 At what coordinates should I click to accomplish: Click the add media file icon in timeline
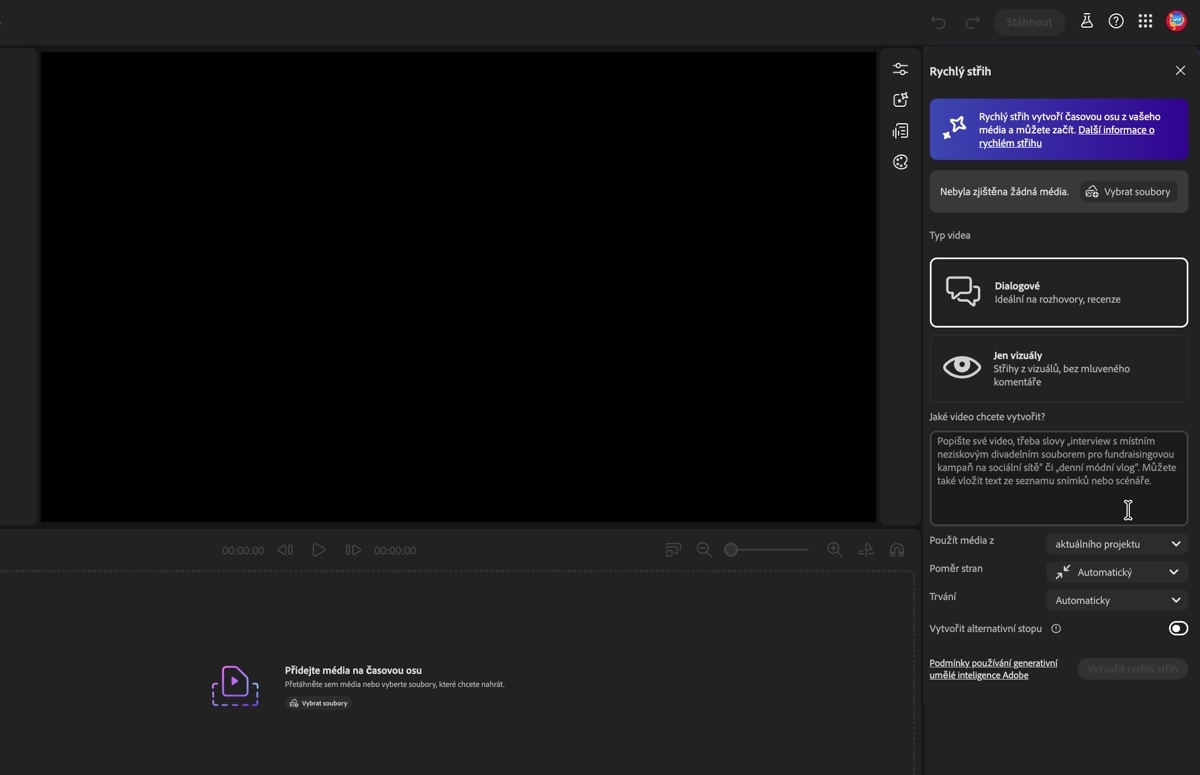tap(235, 686)
